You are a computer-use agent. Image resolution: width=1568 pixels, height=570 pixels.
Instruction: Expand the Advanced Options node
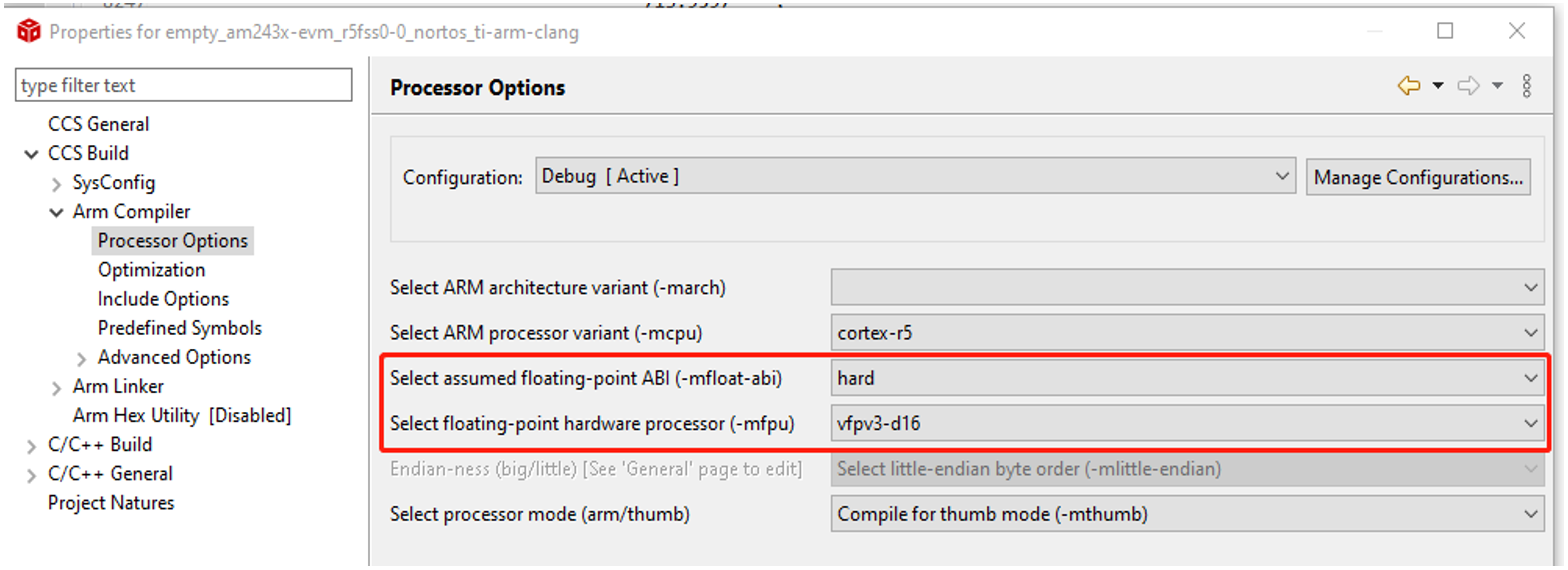(82, 358)
